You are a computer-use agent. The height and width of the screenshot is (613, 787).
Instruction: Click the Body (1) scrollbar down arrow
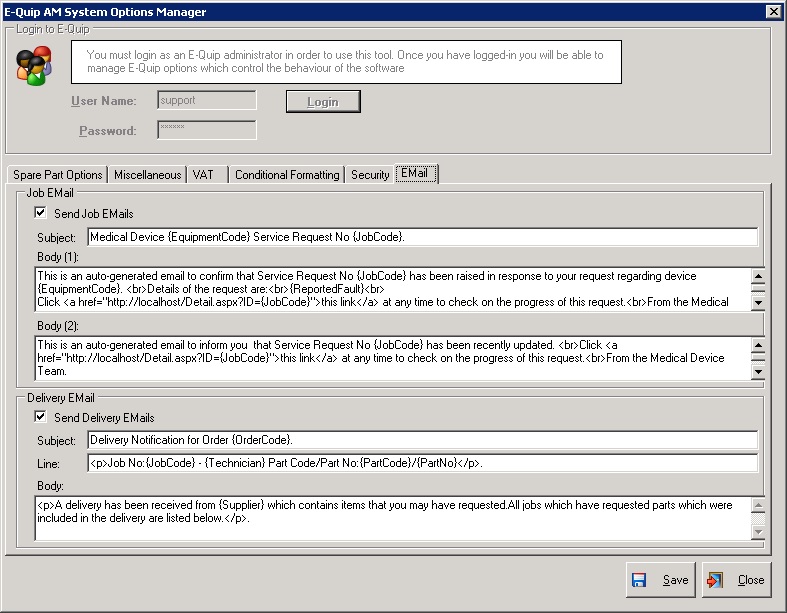pyautogui.click(x=758, y=303)
